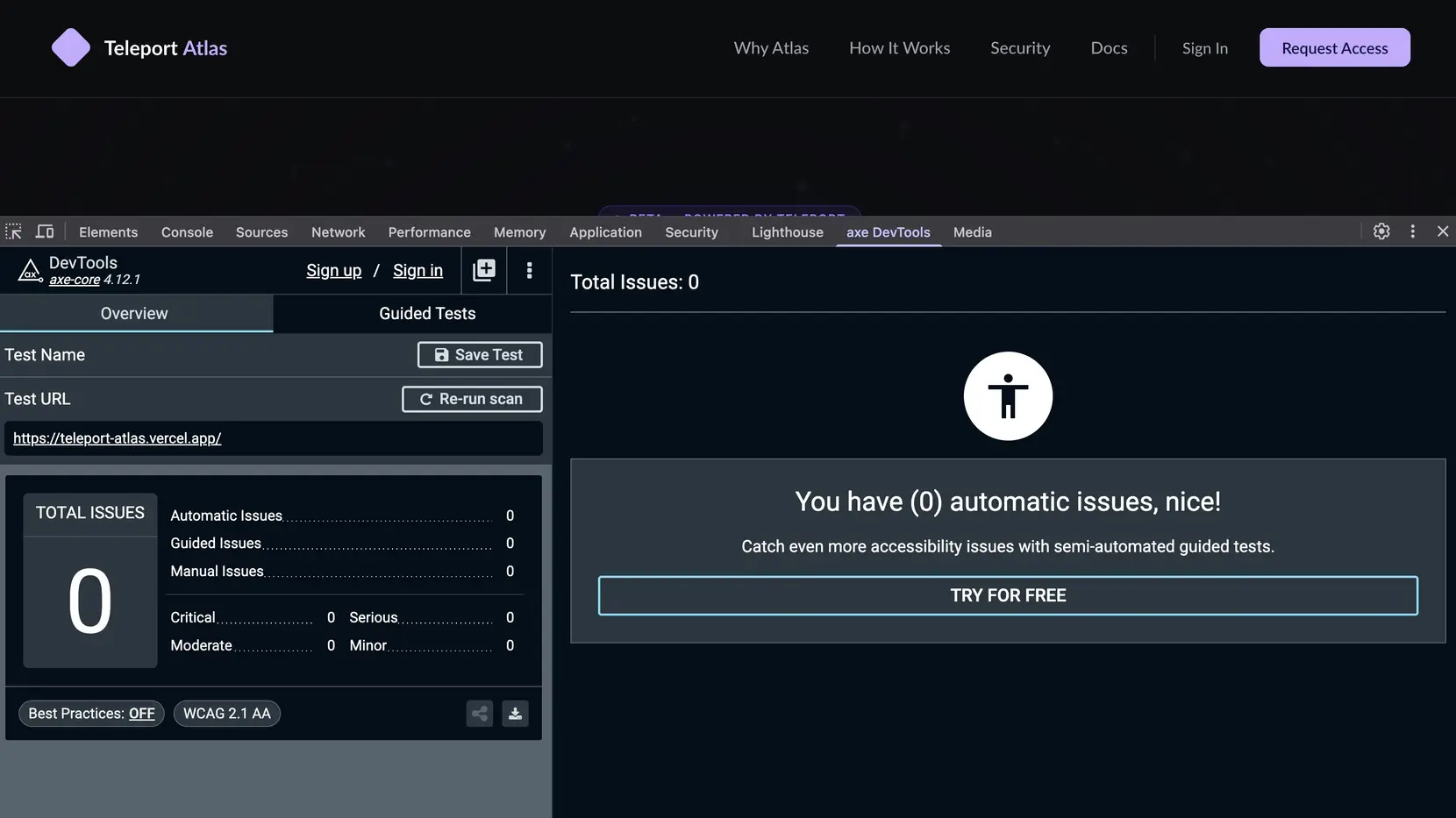Open website Security nav link
The image size is (1456, 818).
click(x=1020, y=48)
